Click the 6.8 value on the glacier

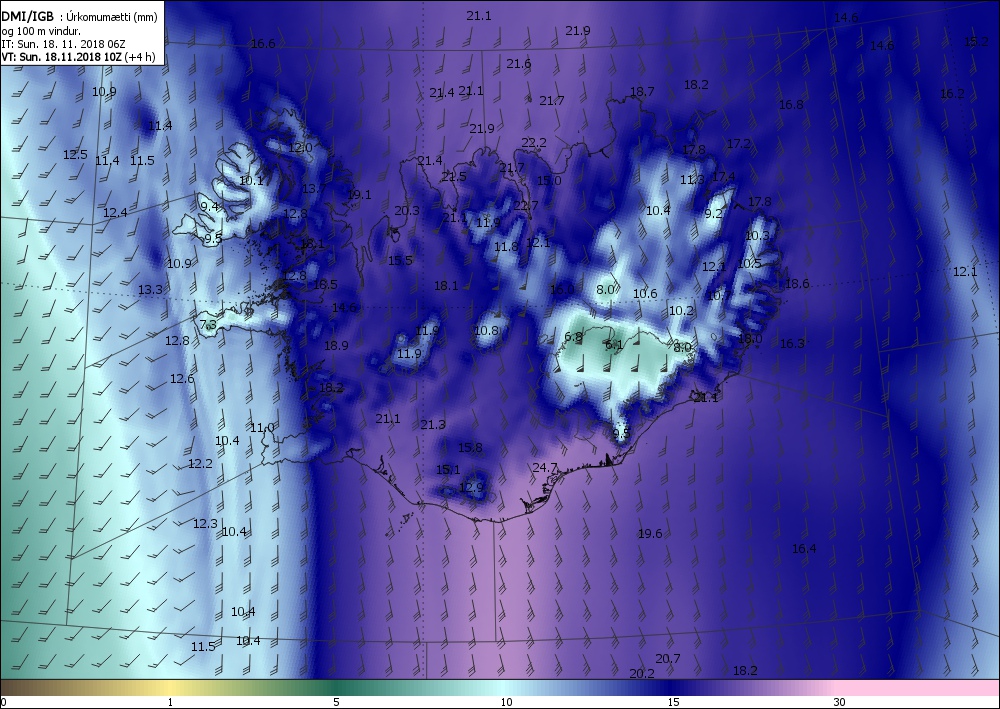click(x=573, y=337)
